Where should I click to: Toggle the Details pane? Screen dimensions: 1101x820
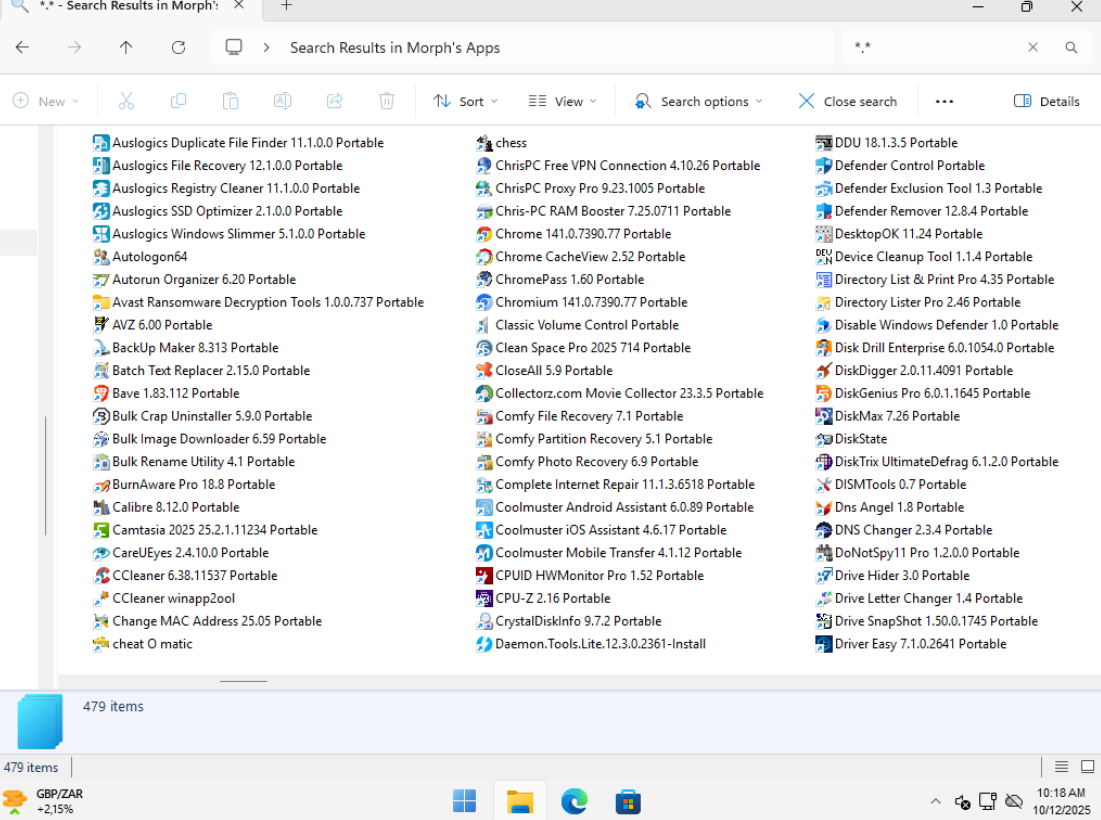click(x=1046, y=101)
